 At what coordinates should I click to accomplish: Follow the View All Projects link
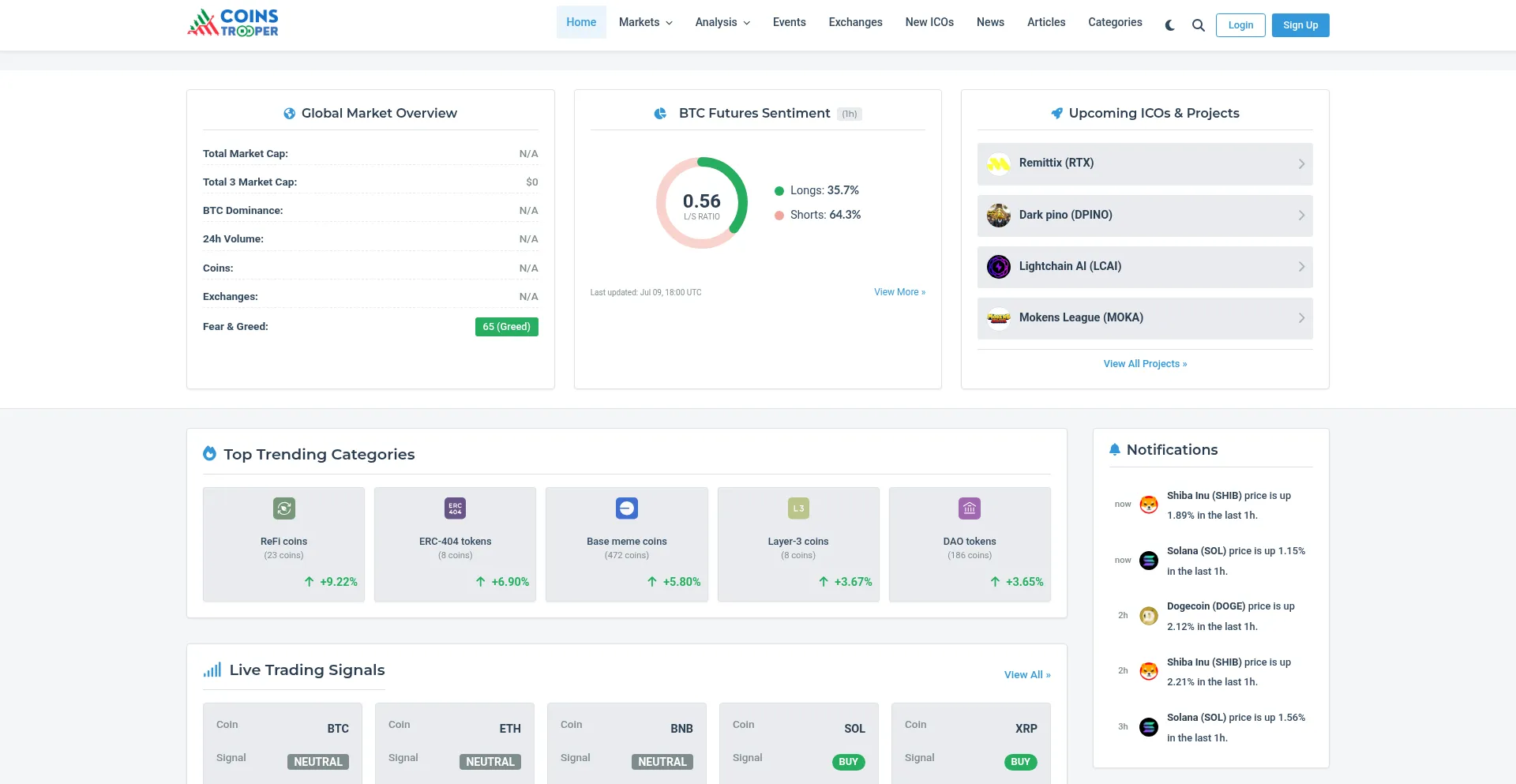1145,364
